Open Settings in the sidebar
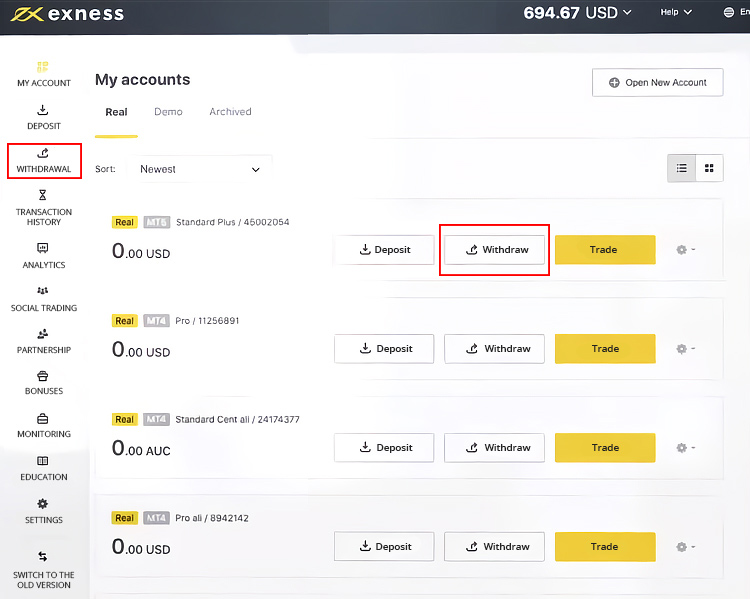750x599 pixels. click(x=44, y=511)
